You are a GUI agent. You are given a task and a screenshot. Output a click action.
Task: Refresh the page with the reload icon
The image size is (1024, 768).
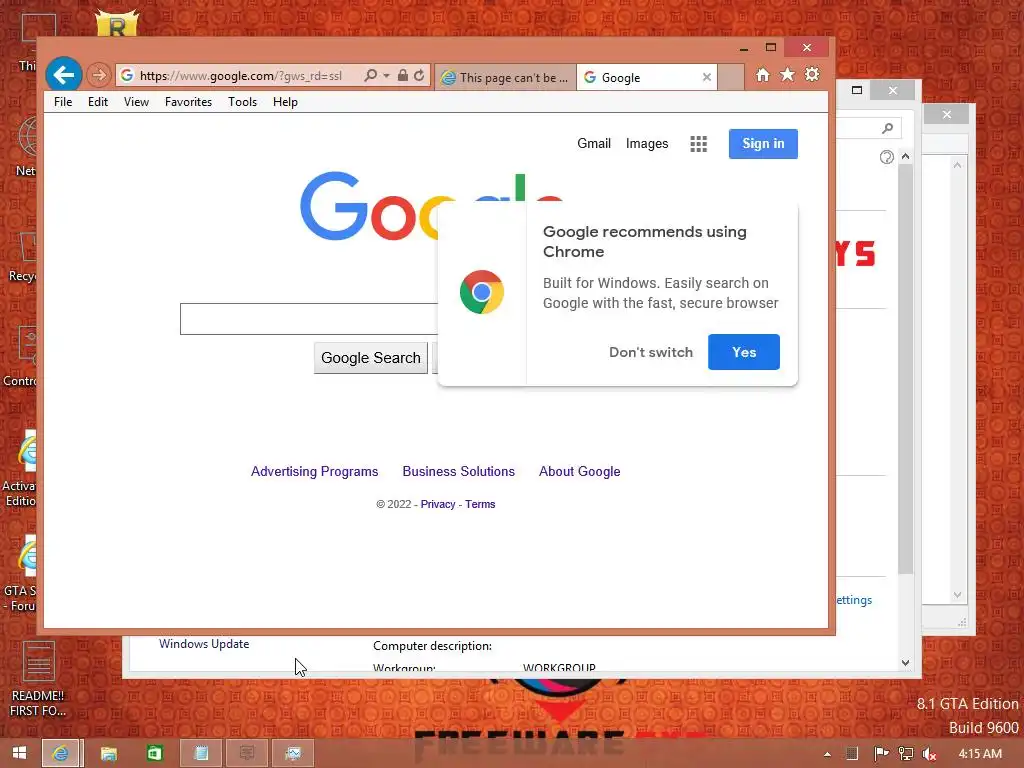pos(419,75)
